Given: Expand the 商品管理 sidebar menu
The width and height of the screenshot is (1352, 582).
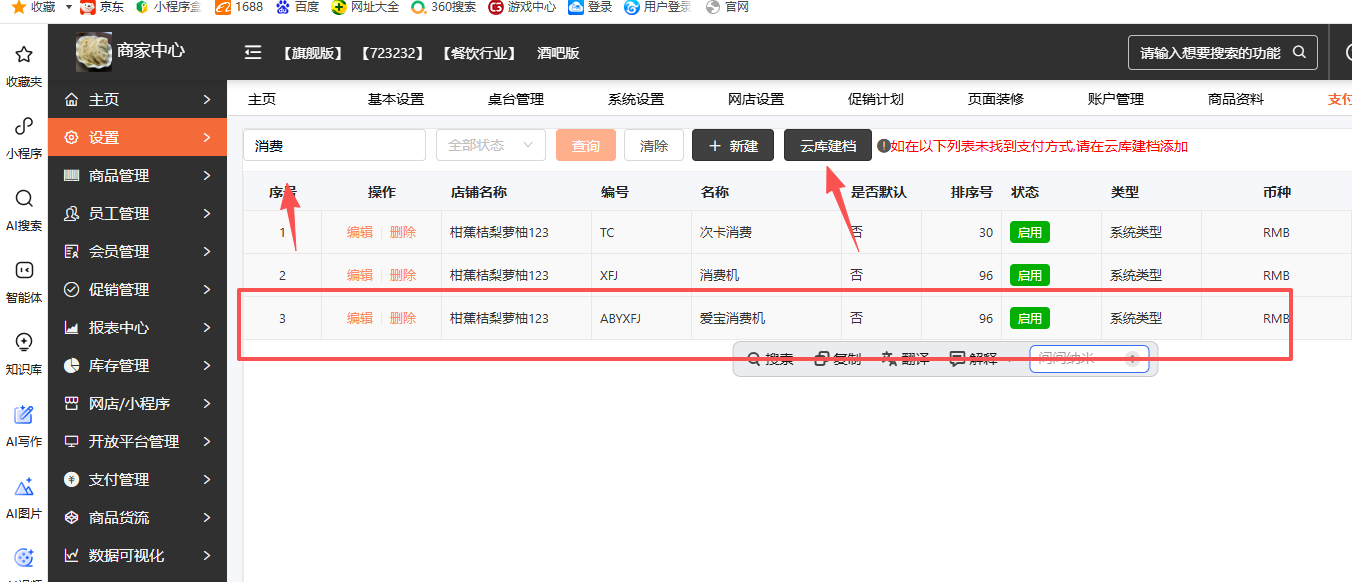Looking at the screenshot, I should [x=137, y=176].
